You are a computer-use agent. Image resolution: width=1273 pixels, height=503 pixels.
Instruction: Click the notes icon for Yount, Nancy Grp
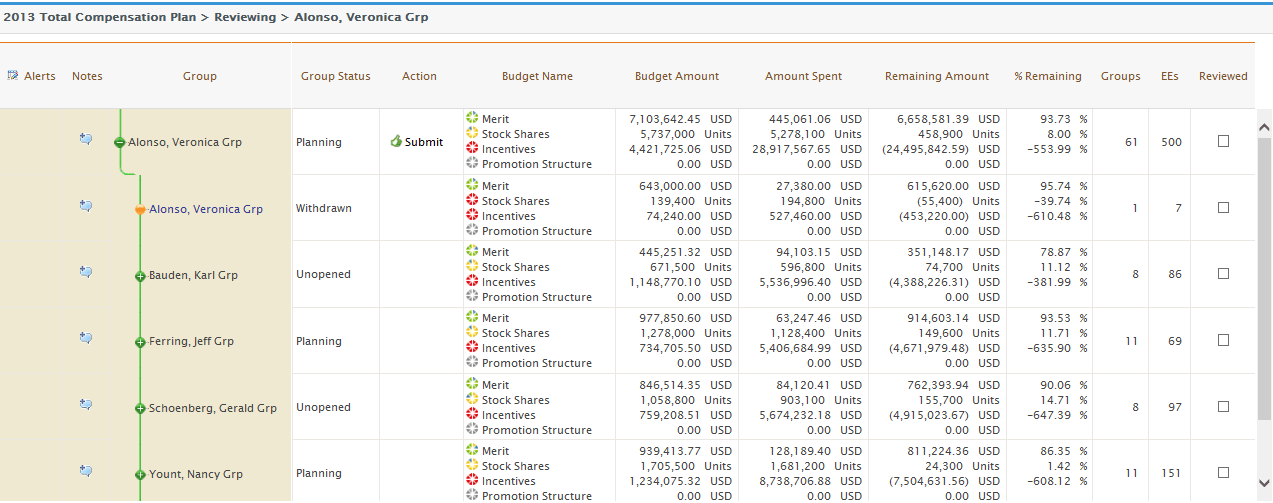click(x=86, y=471)
